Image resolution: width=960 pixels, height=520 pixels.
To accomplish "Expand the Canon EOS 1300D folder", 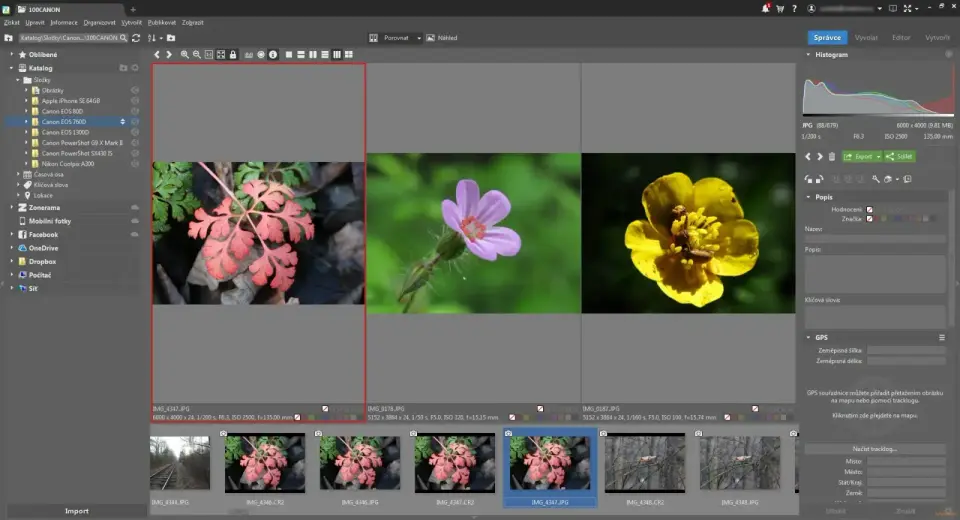I will coord(27,132).
